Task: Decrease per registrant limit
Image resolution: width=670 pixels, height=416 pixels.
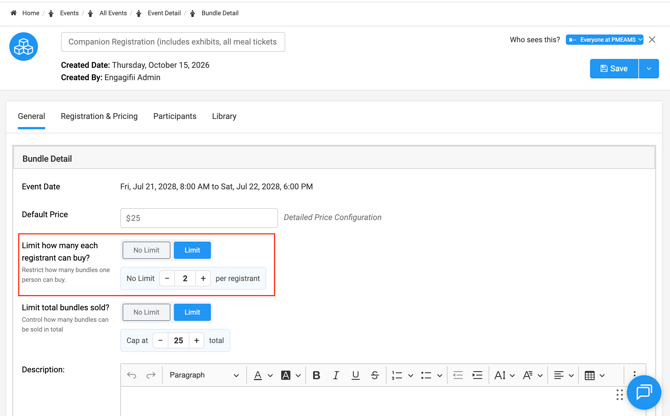Action: click(167, 278)
